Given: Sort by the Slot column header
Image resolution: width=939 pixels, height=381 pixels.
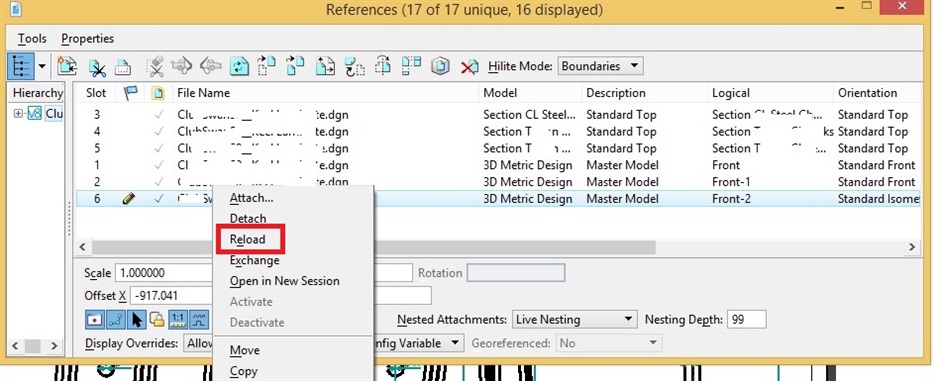Looking at the screenshot, I should 96,93.
